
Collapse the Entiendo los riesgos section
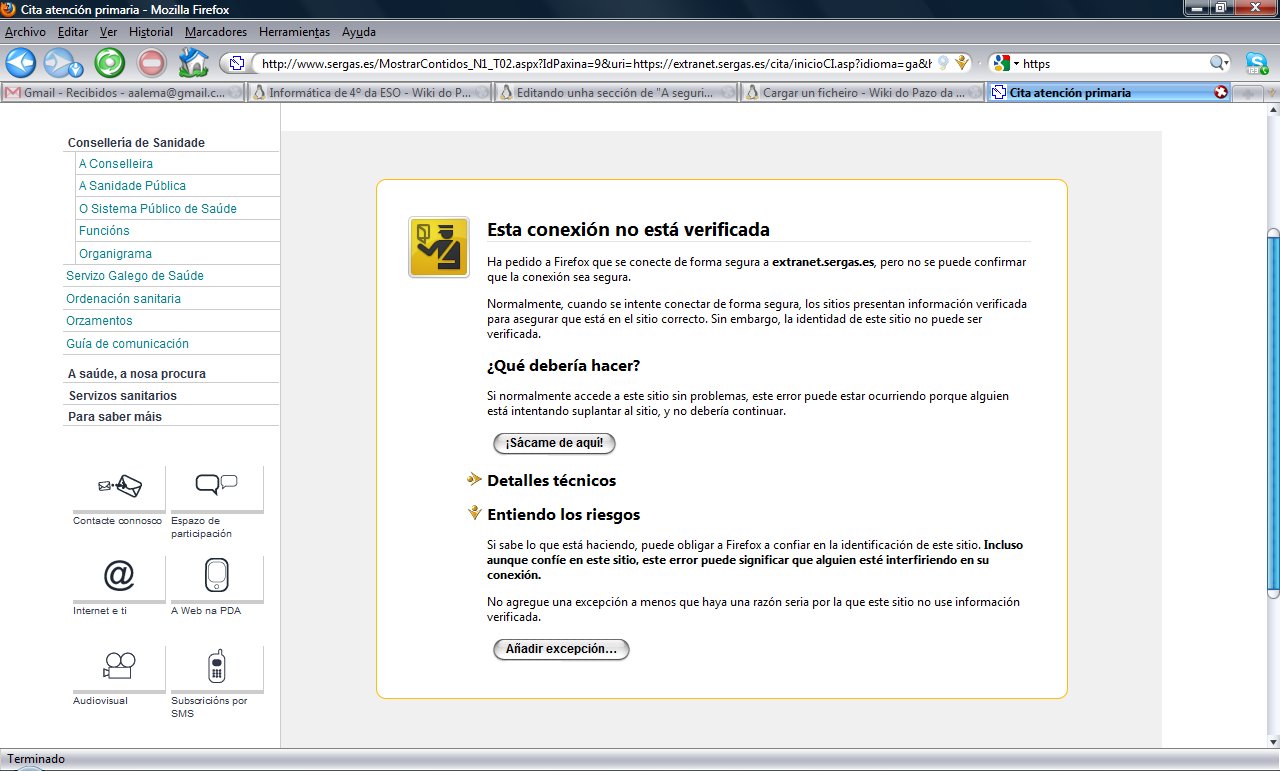click(563, 514)
